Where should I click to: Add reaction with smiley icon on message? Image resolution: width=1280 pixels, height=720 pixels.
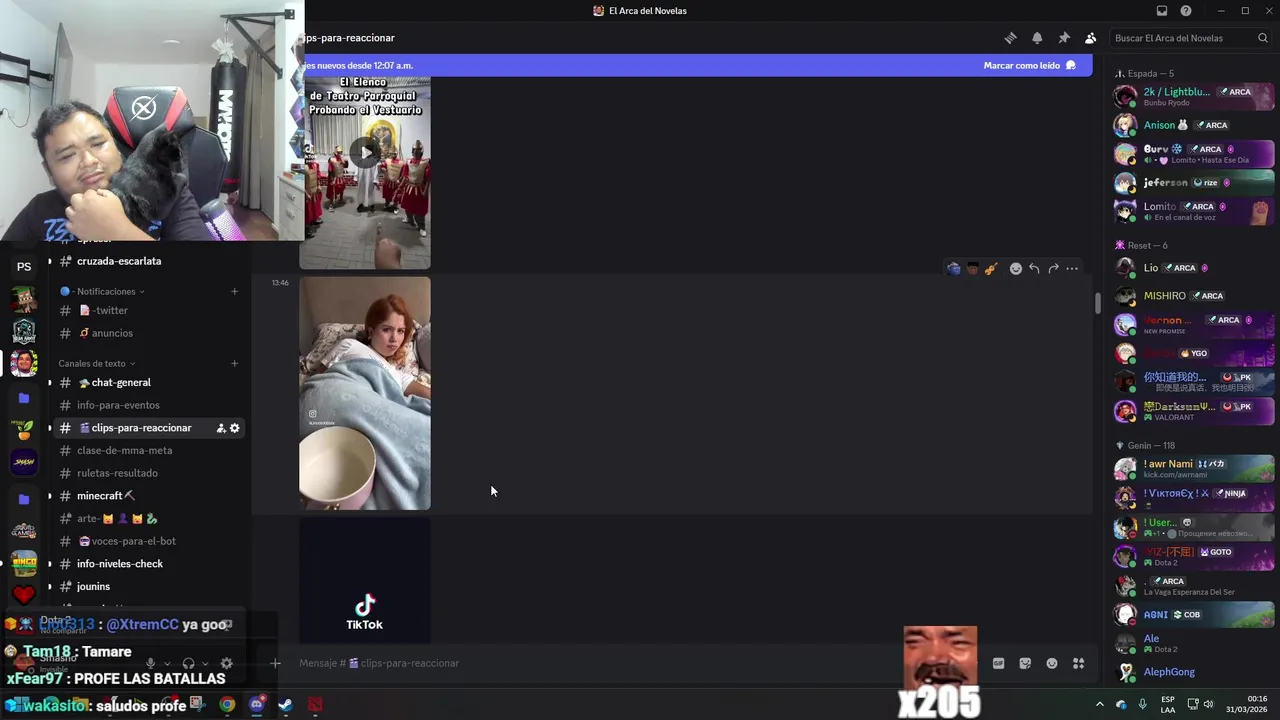[x=1015, y=268]
